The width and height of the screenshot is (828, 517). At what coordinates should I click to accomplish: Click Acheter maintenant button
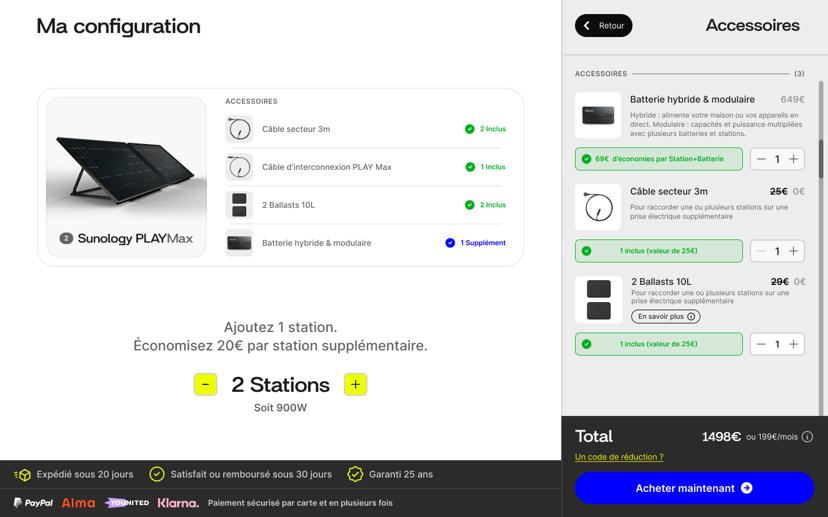point(694,488)
